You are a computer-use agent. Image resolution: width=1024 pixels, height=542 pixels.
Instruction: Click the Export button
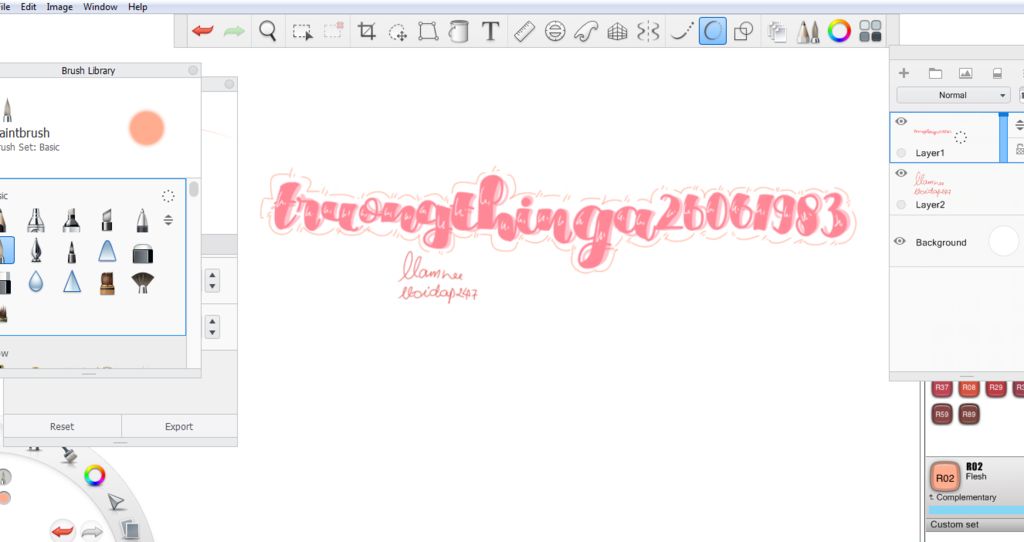pos(179,426)
